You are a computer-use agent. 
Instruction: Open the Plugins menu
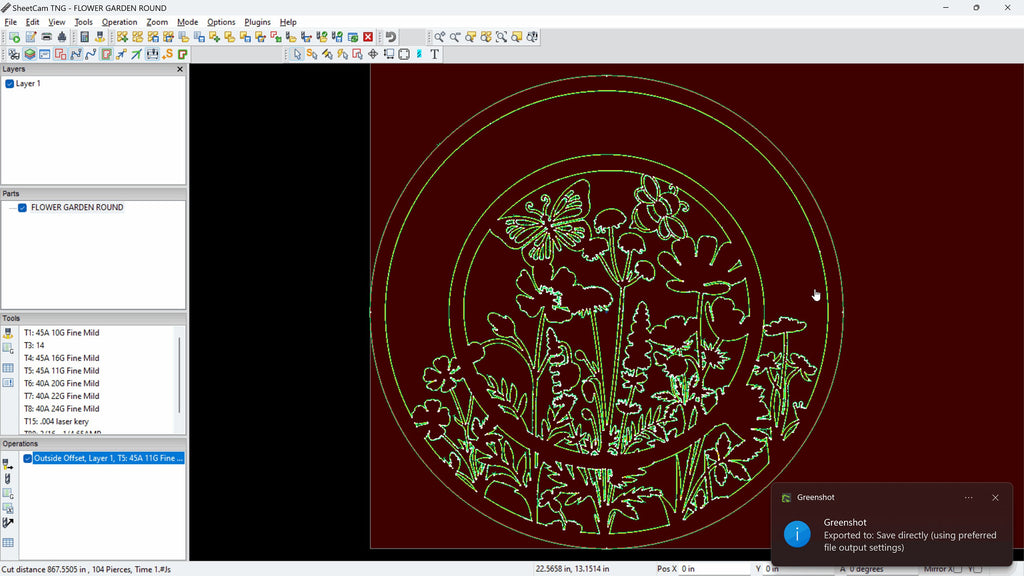pos(257,22)
